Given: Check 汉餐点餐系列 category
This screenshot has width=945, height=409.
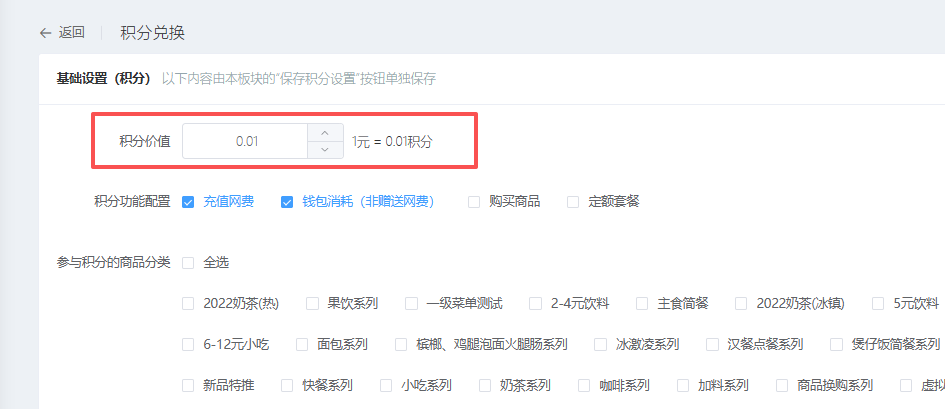Looking at the screenshot, I should (712, 345).
